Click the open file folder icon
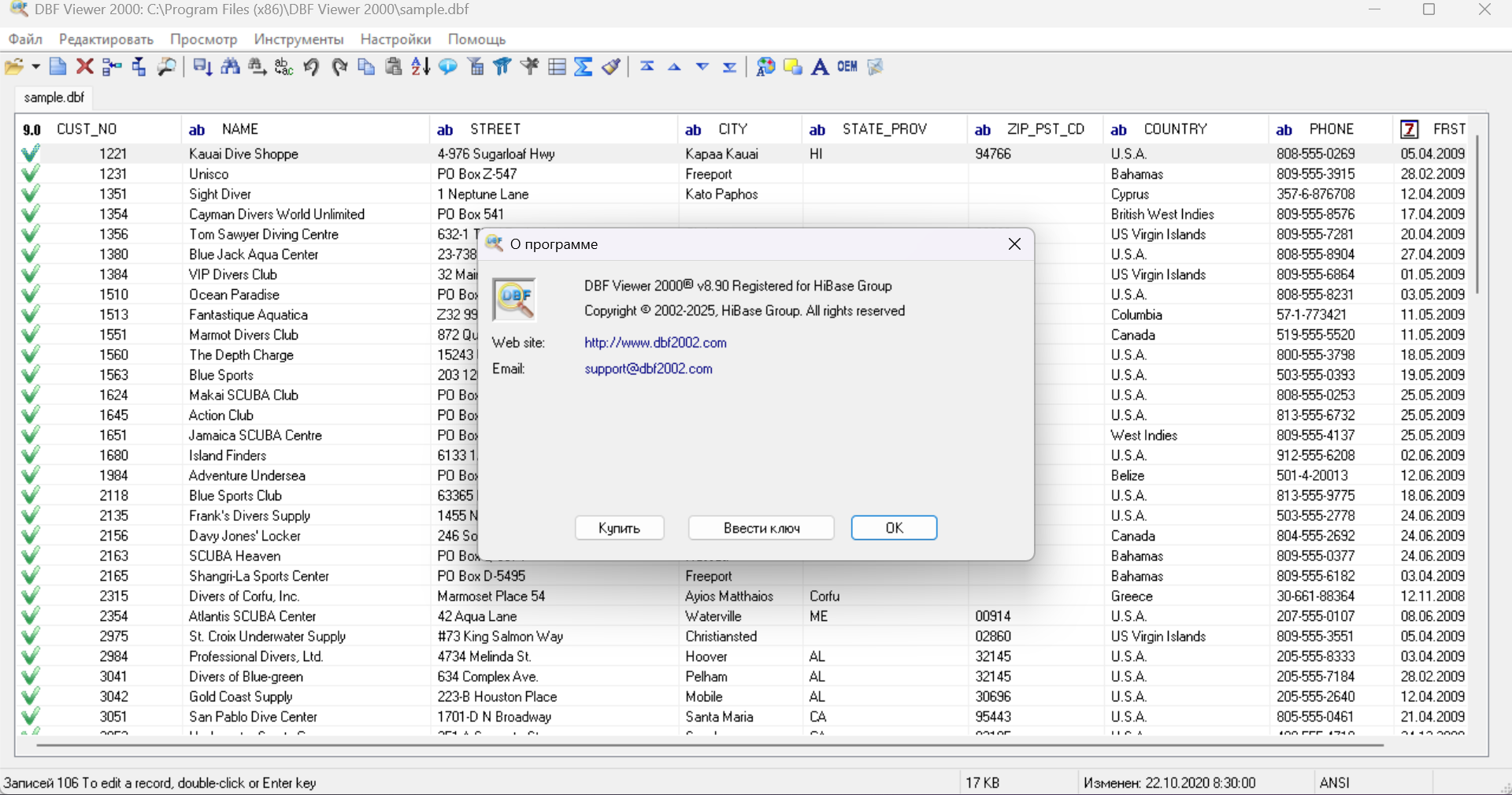This screenshot has width=1512, height=795. click(13, 67)
